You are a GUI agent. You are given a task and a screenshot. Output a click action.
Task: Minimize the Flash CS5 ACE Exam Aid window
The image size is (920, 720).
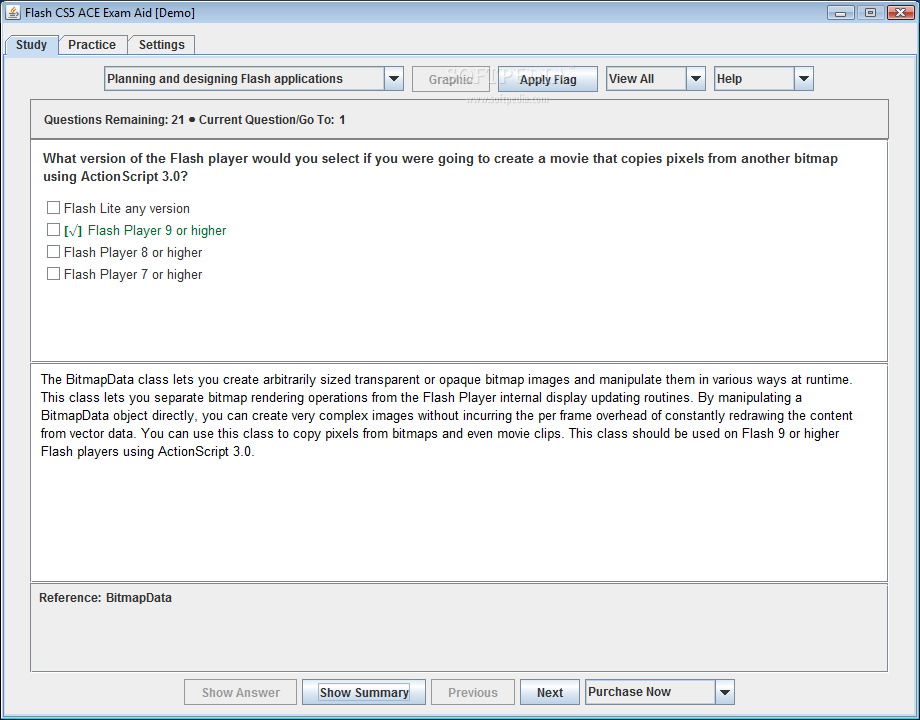point(840,12)
